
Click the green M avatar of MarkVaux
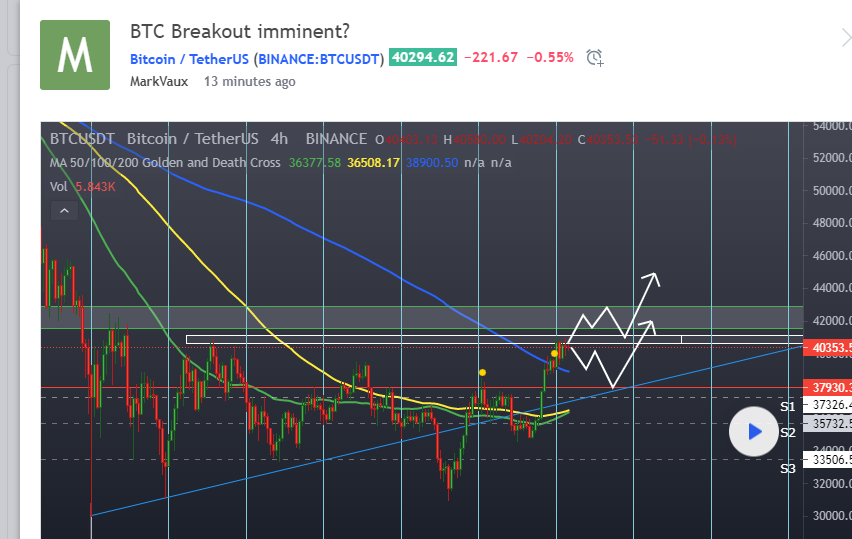coord(75,55)
